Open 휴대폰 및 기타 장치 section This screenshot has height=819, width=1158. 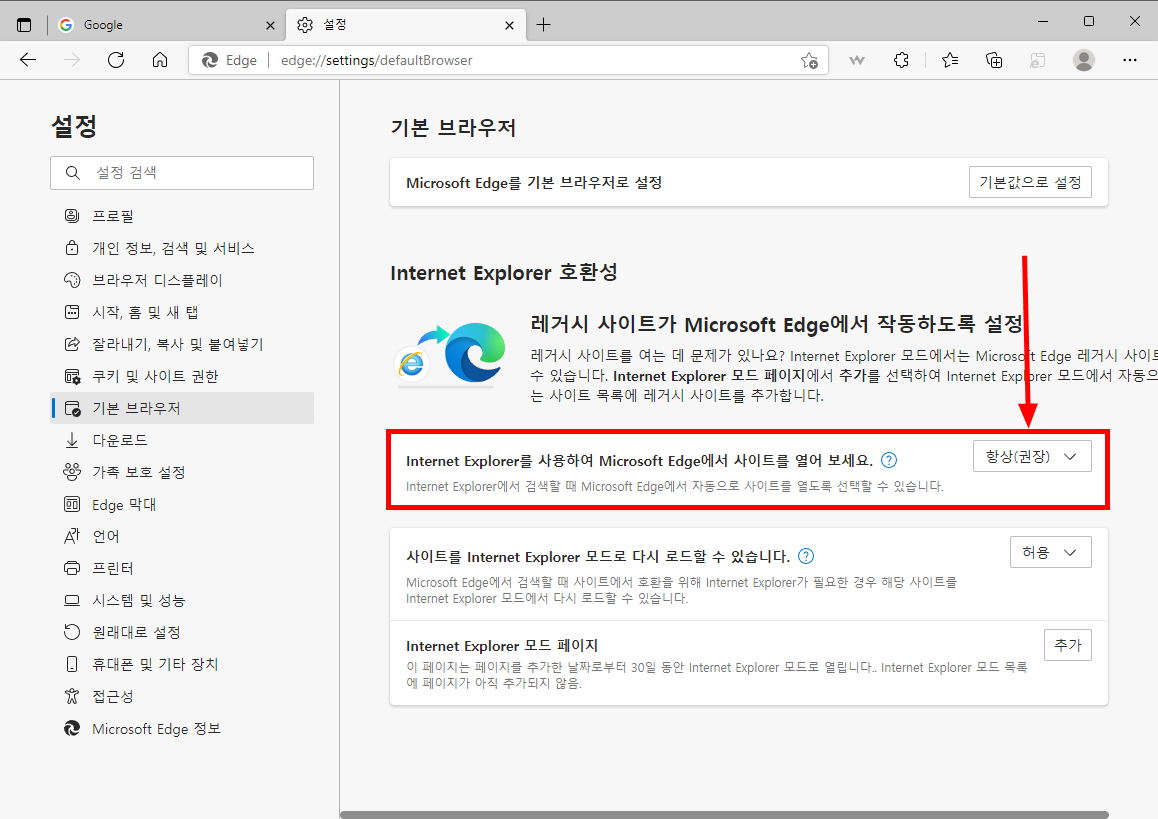(182, 664)
